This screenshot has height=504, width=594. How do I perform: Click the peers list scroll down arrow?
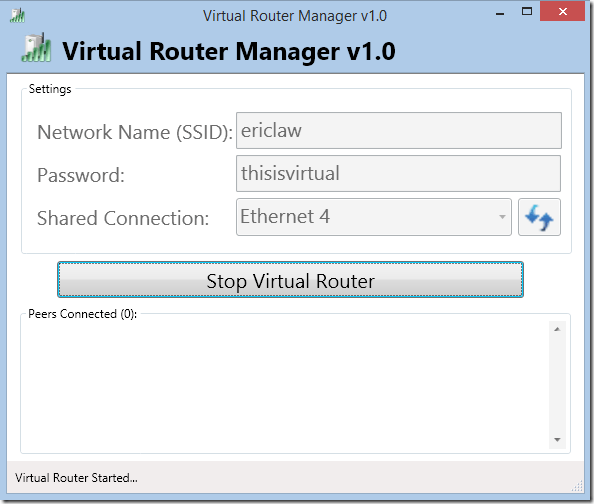coord(557,440)
